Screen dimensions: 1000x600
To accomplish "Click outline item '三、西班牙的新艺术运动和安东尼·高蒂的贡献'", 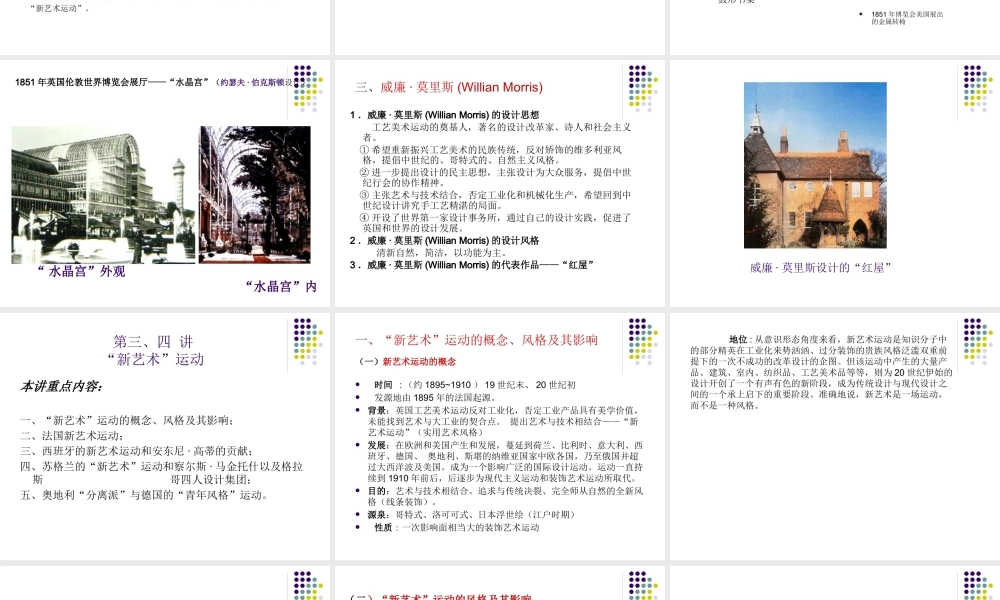I will coord(137,451).
